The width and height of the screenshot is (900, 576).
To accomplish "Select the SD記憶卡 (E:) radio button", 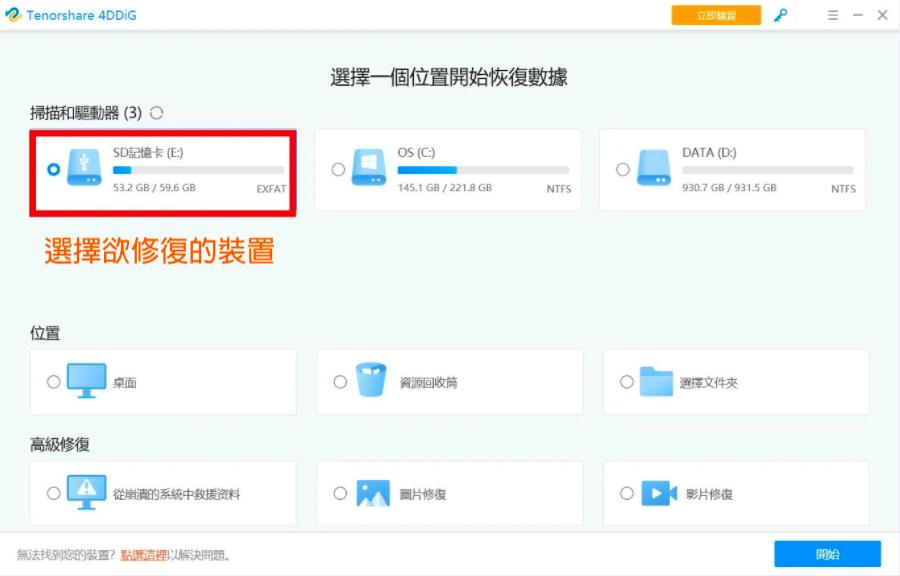I will tap(53, 169).
